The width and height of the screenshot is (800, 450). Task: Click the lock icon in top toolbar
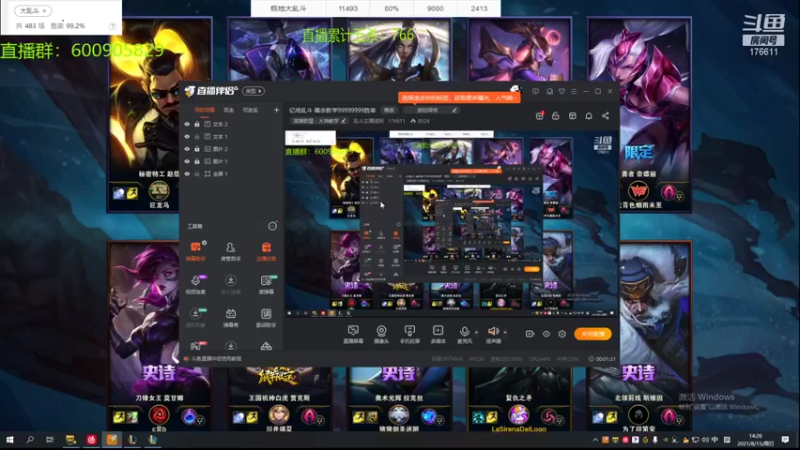pyautogui.click(x=556, y=116)
